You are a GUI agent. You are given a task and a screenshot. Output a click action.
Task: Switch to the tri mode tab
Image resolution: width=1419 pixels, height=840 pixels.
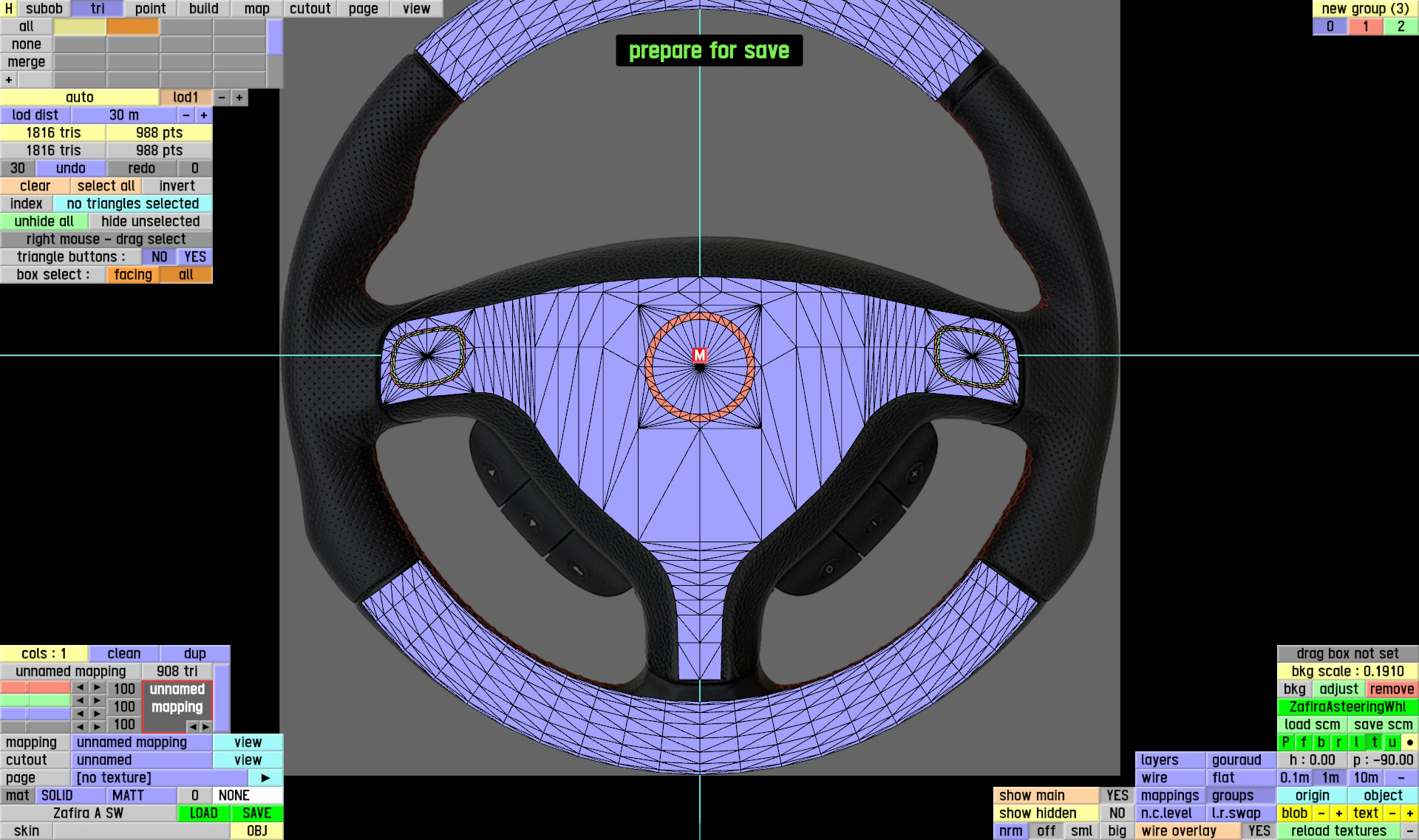click(x=97, y=8)
